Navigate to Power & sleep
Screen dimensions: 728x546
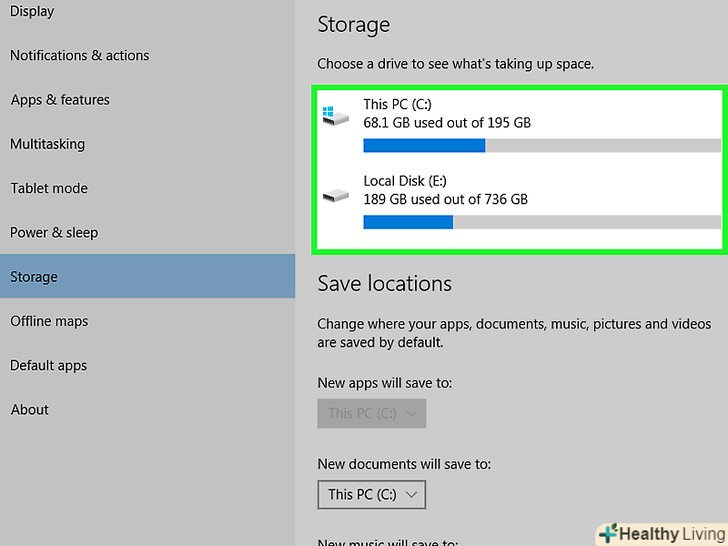54,233
